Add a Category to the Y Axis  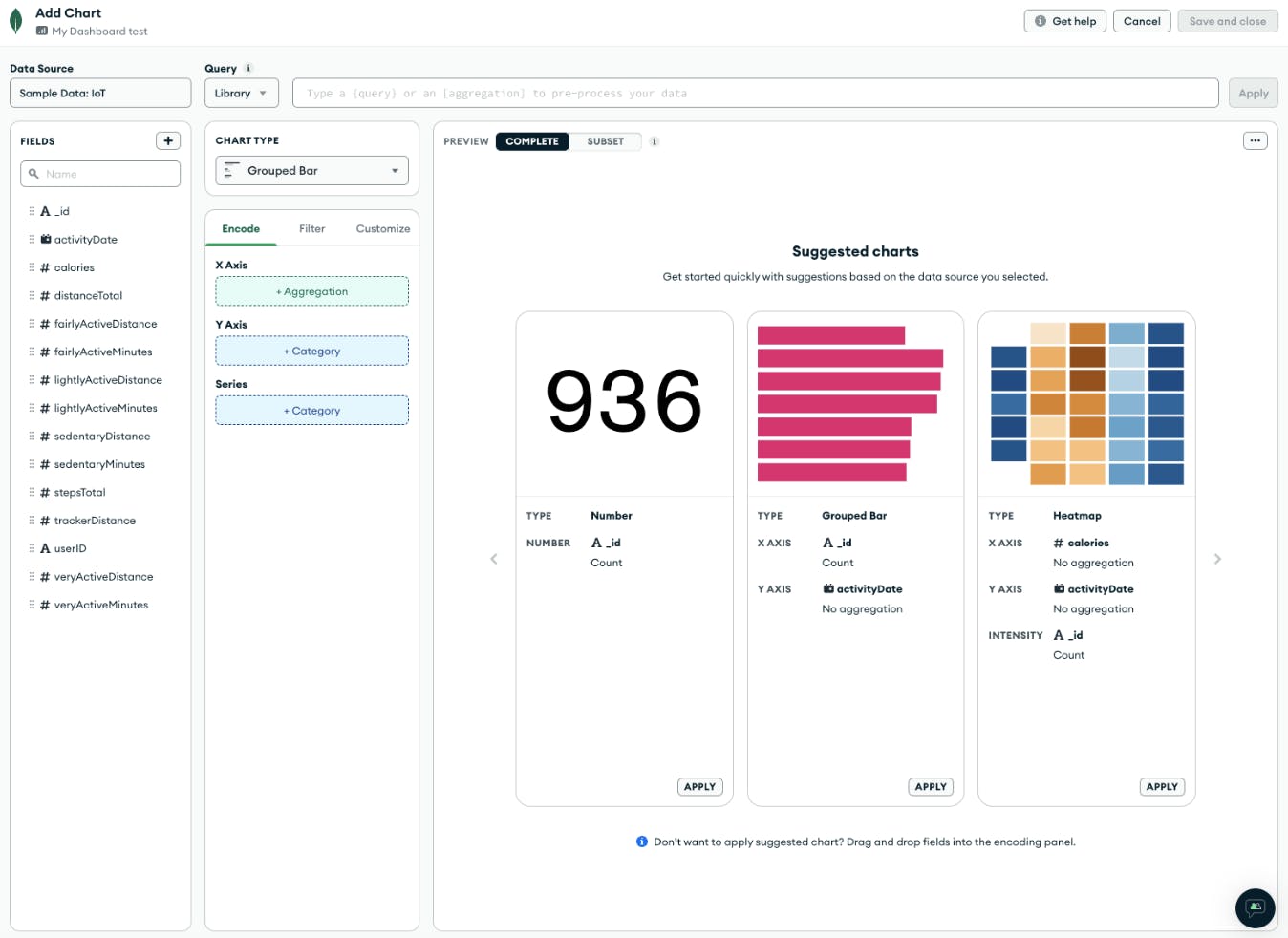pyautogui.click(x=311, y=351)
